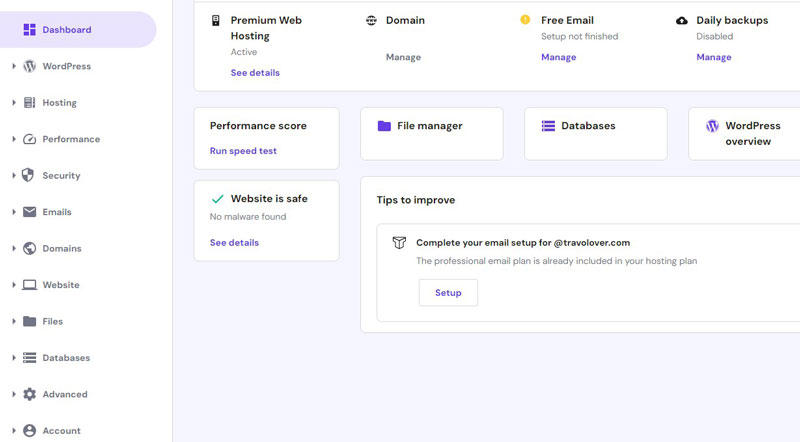Click the WordPress logo icon in sidebar

pyautogui.click(x=29, y=66)
